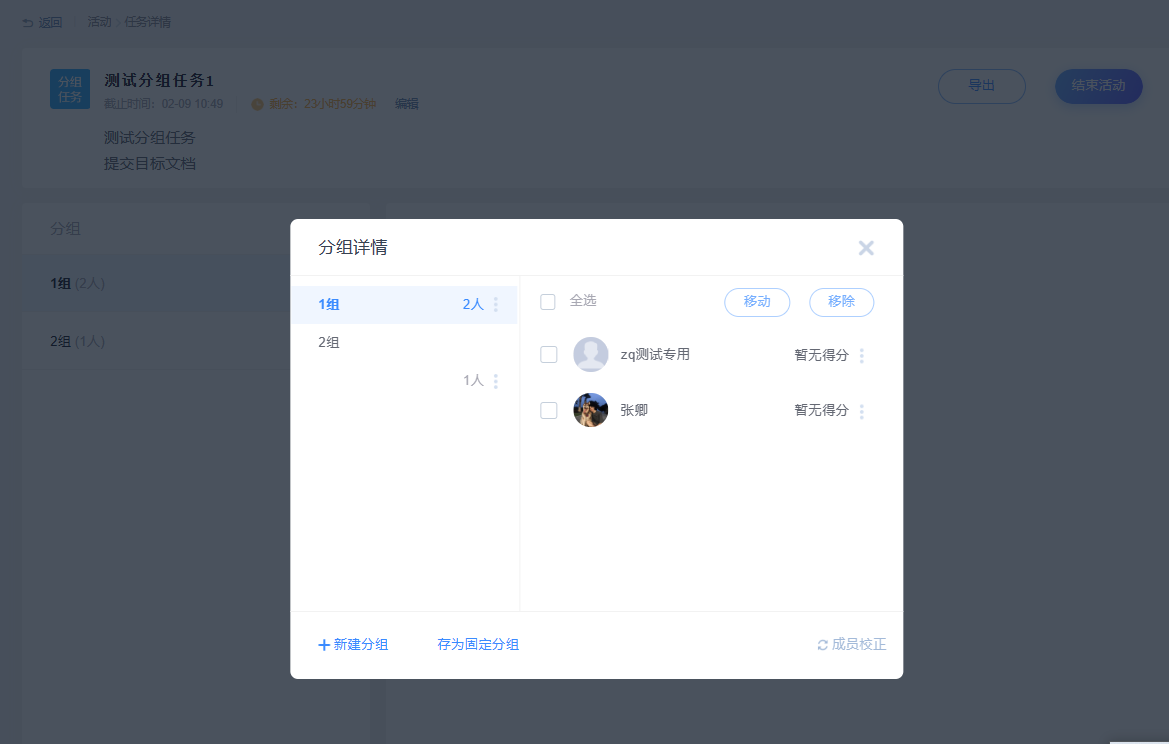This screenshot has height=744, width=1169.
Task: Click the 成员校正 refresh icon
Action: 822,645
